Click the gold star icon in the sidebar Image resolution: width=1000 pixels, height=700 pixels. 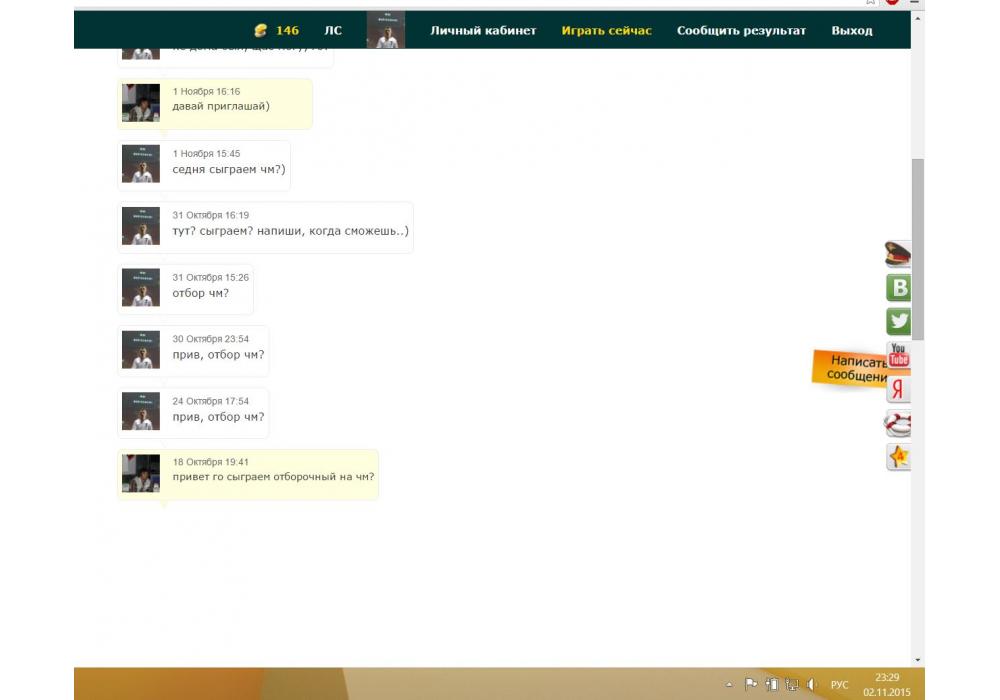897,457
